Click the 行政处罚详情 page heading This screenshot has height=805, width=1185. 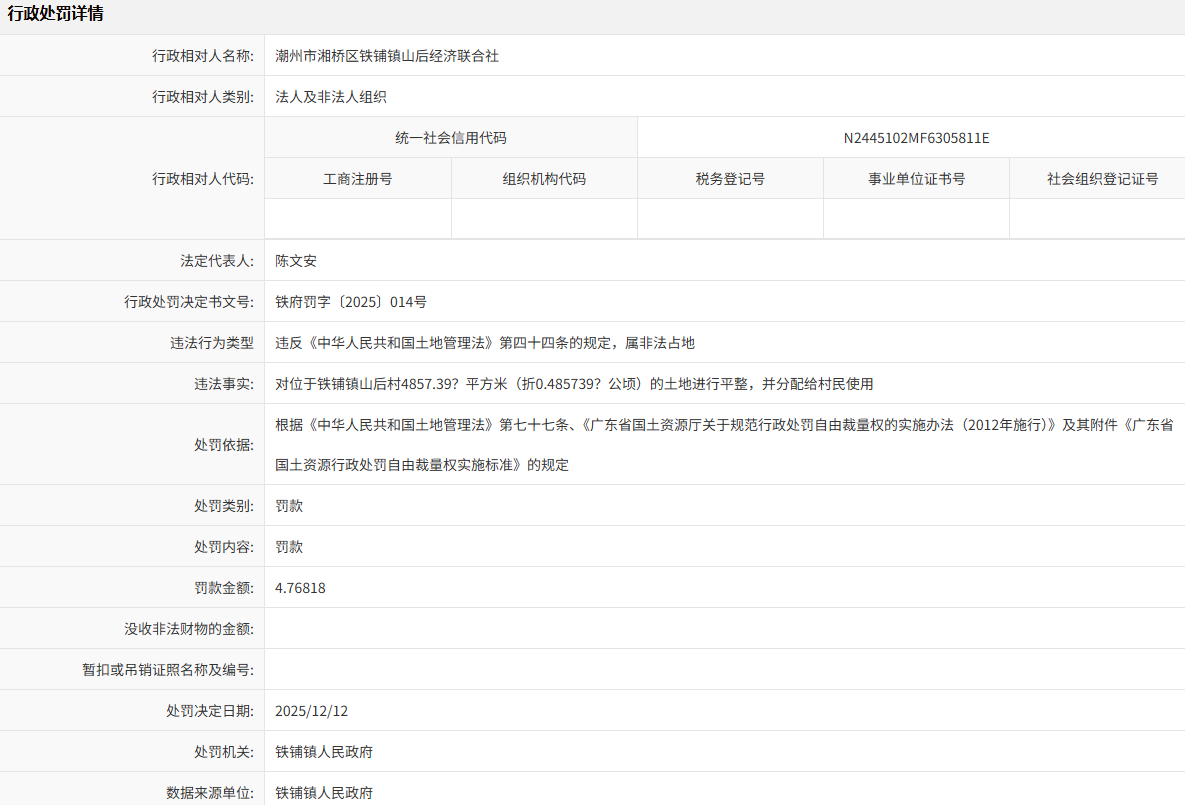pos(55,14)
